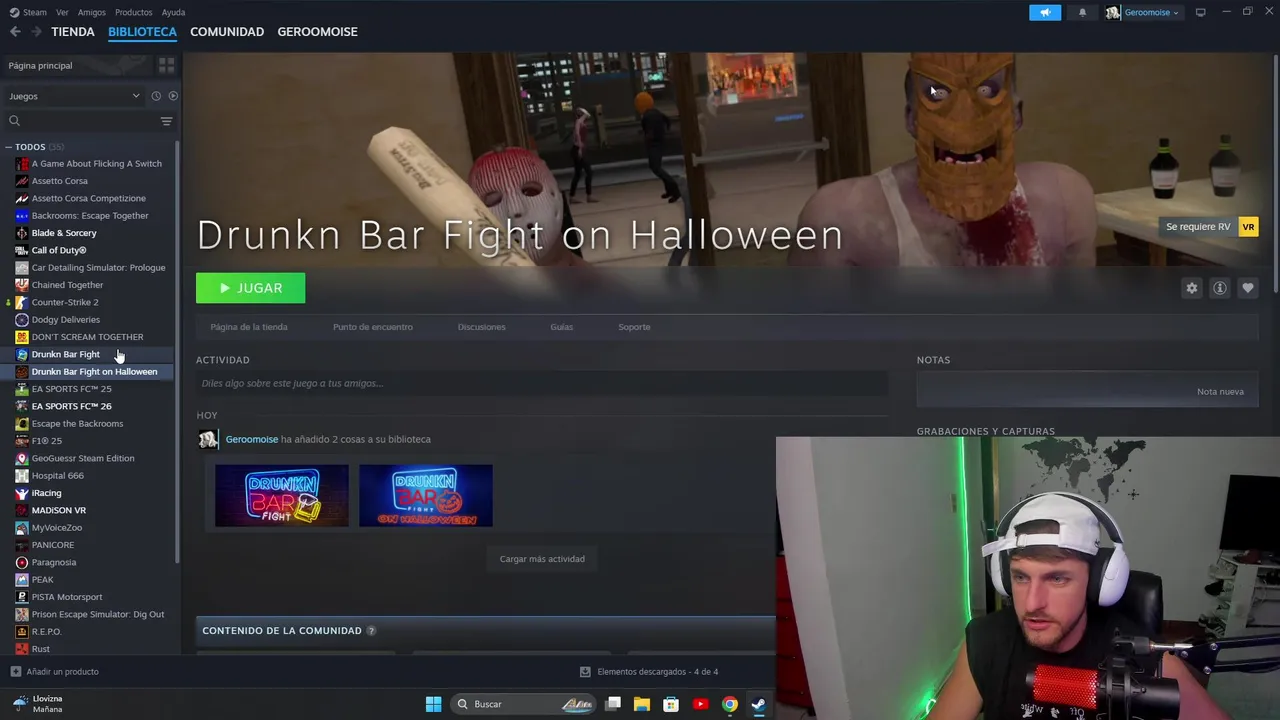
Task: Create a note with Nota nueva
Action: [1220, 392]
